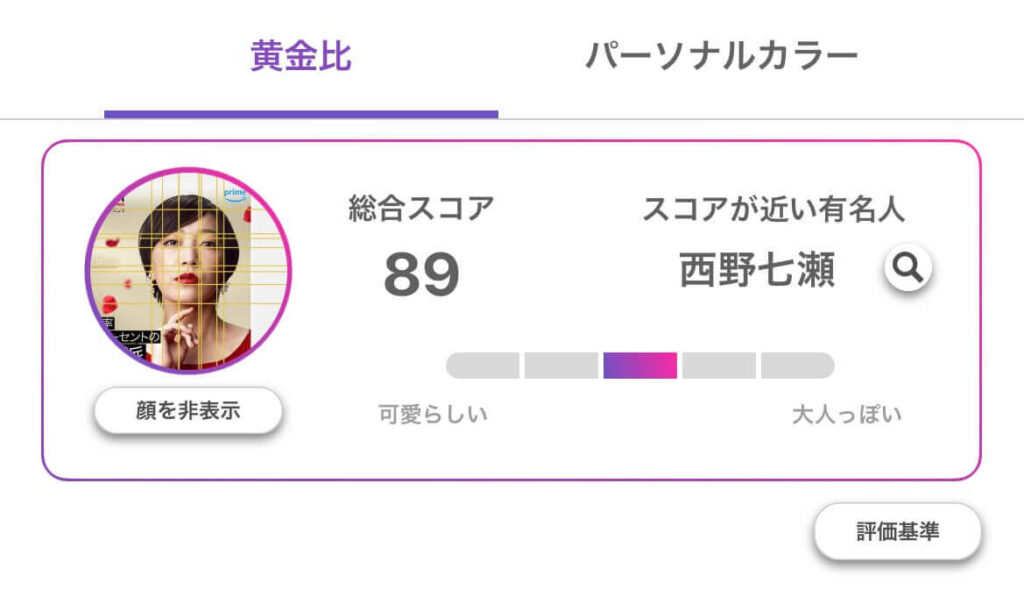Select the second gray segment of the scale bar
Image resolution: width=1024 pixels, height=590 pixels.
click(561, 366)
